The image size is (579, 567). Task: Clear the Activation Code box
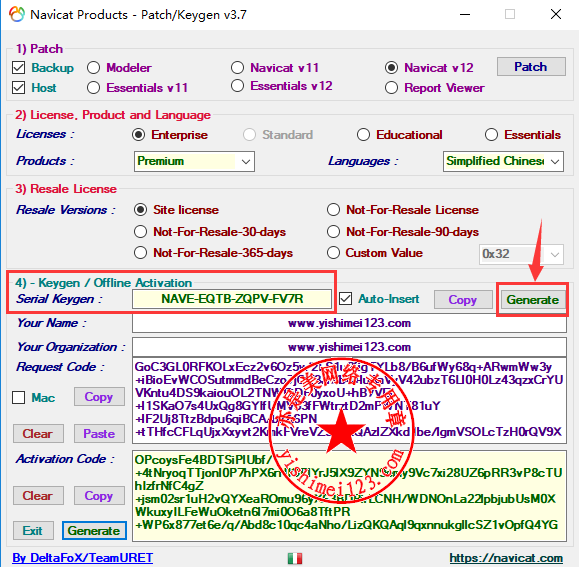pos(38,495)
